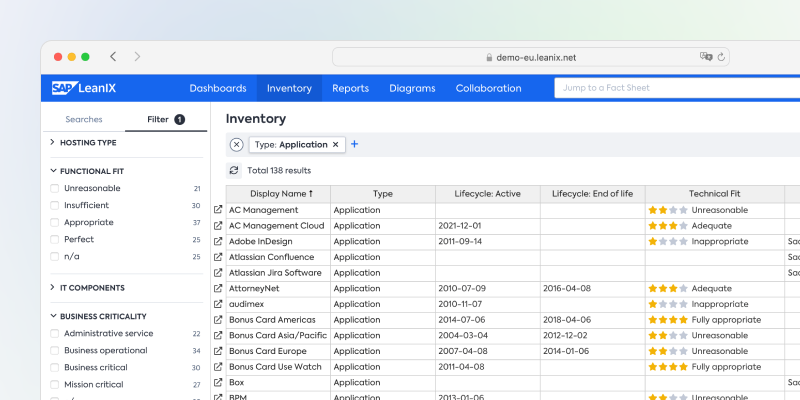Open the Bonus Card Europe fact sheet name
800x400 pixels.
pos(268,351)
